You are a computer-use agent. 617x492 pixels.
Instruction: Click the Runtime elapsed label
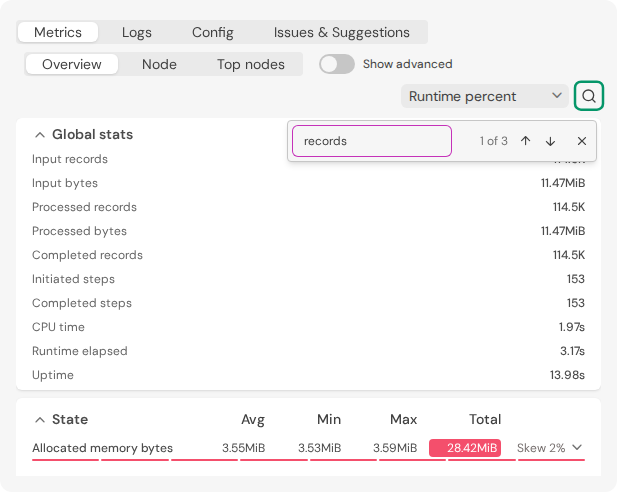pos(80,351)
